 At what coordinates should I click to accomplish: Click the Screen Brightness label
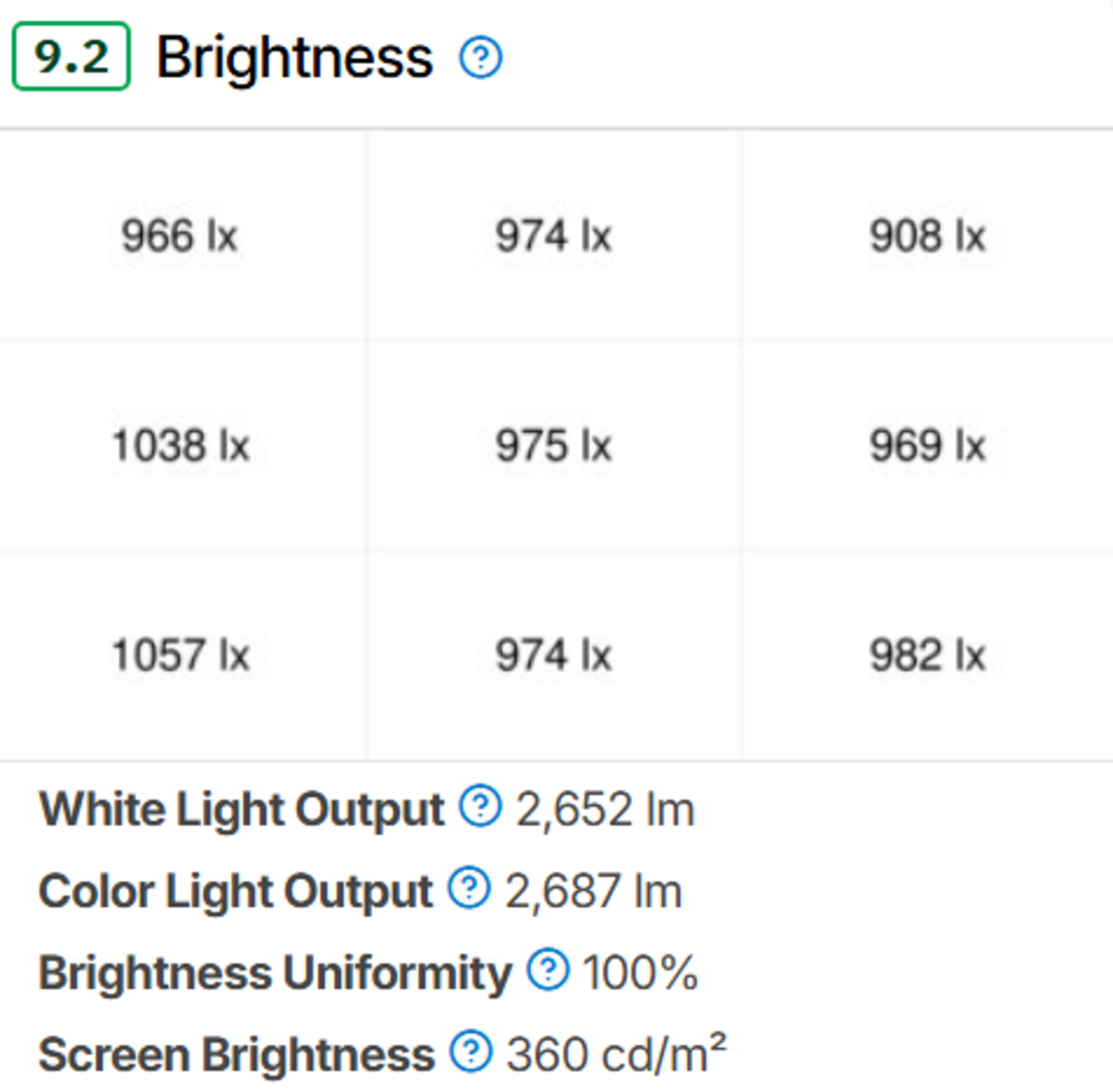(x=236, y=1055)
